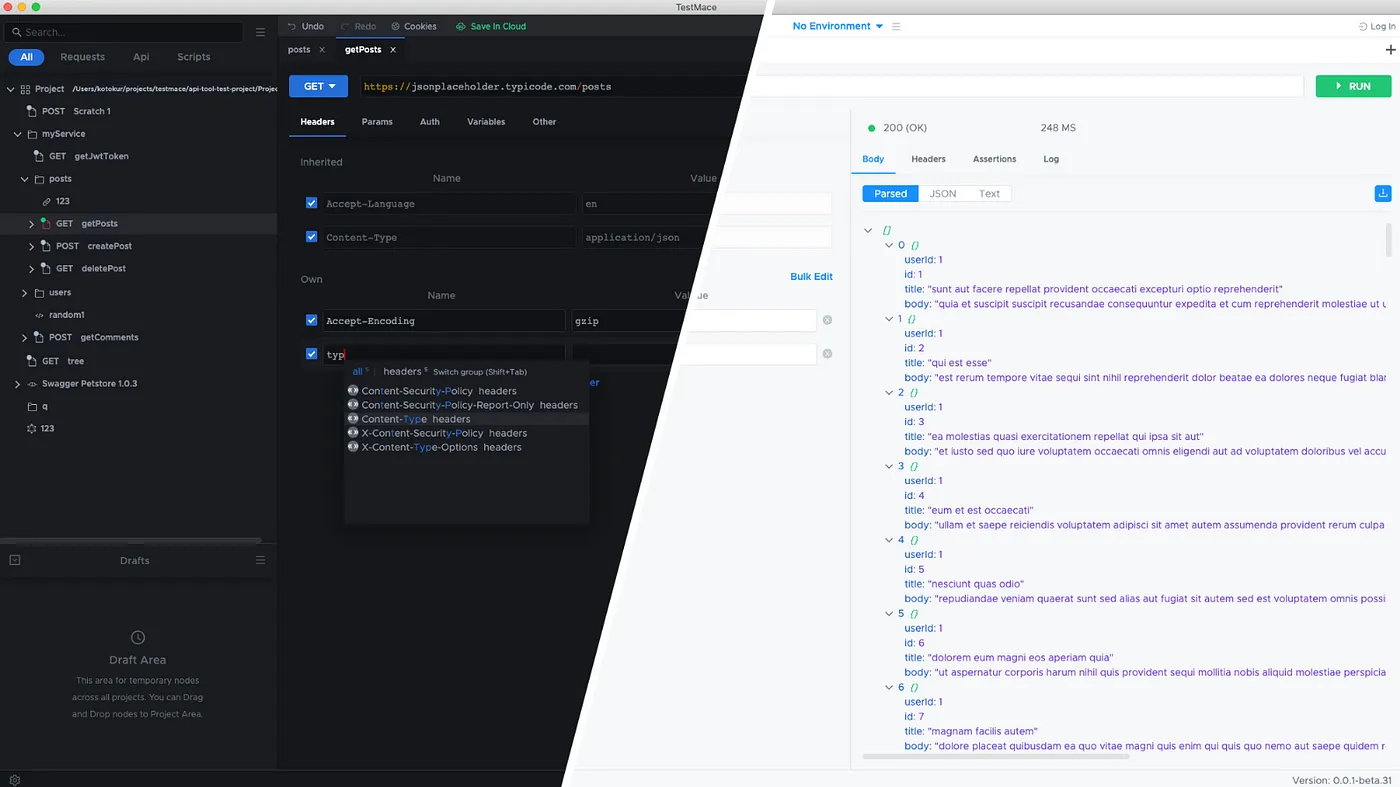This screenshot has width=1400, height=787.
Task: Switch body view to JSON
Action: click(x=943, y=193)
